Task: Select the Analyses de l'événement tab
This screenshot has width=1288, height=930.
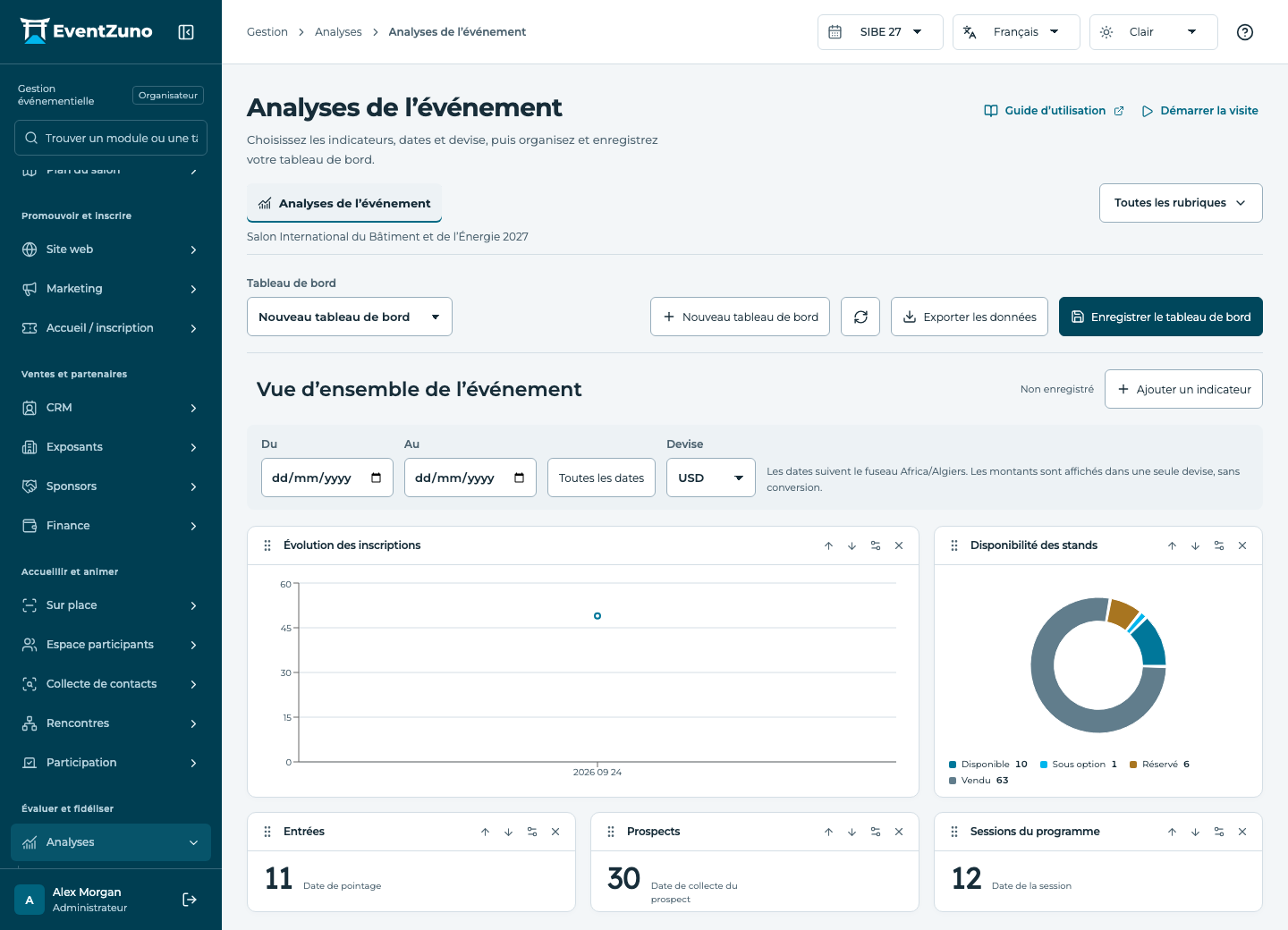Action: coord(344,203)
